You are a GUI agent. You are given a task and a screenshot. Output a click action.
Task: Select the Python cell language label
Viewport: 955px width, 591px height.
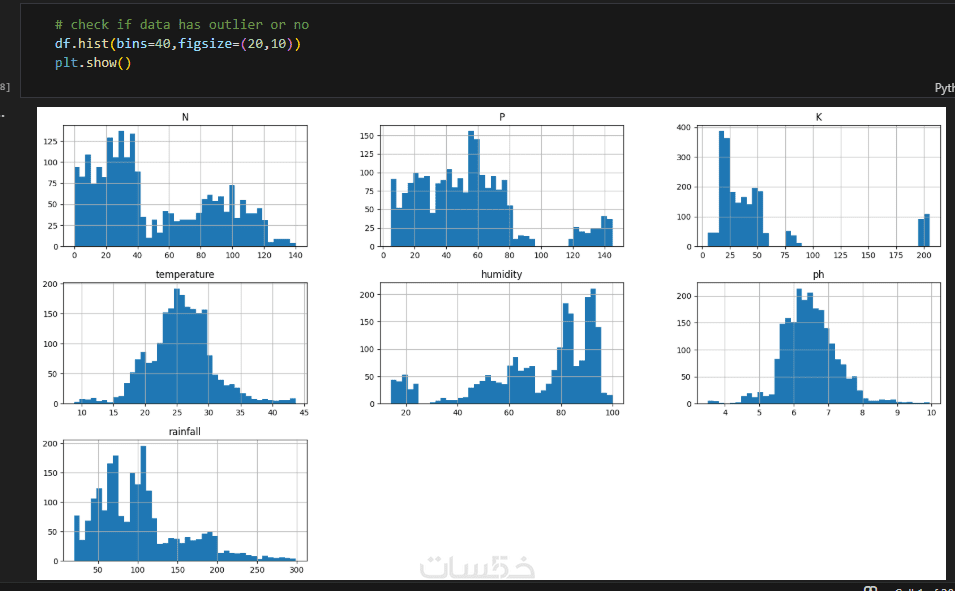(945, 88)
